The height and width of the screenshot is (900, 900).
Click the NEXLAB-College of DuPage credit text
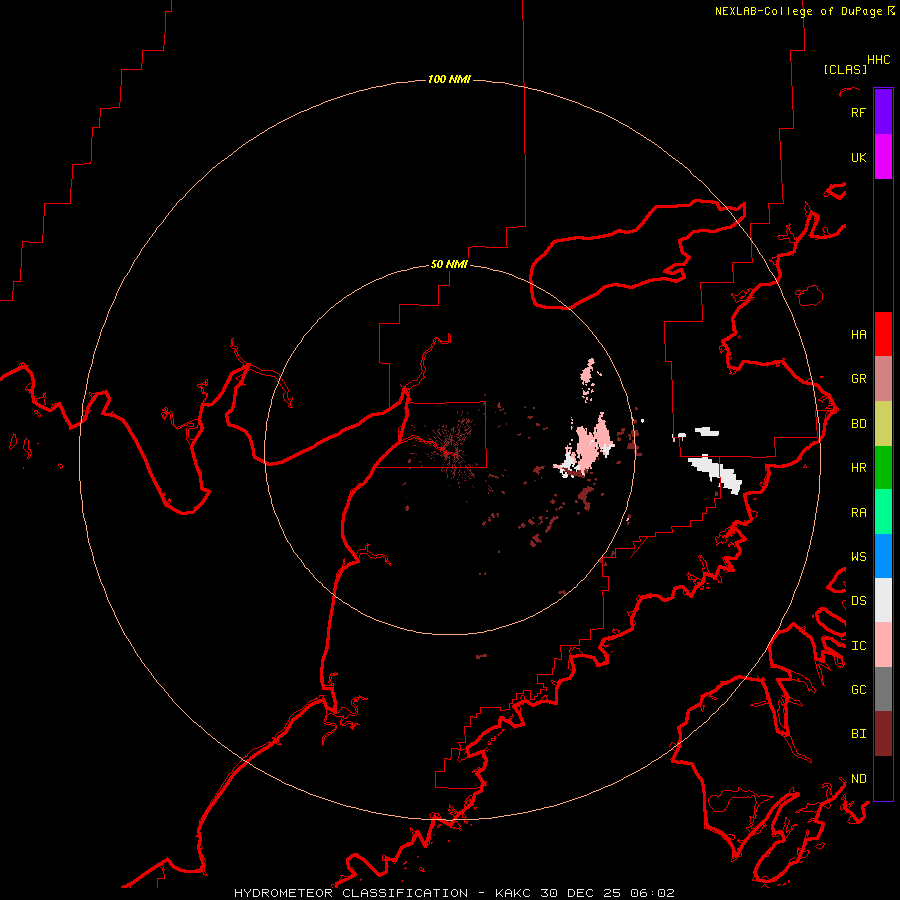798,11
